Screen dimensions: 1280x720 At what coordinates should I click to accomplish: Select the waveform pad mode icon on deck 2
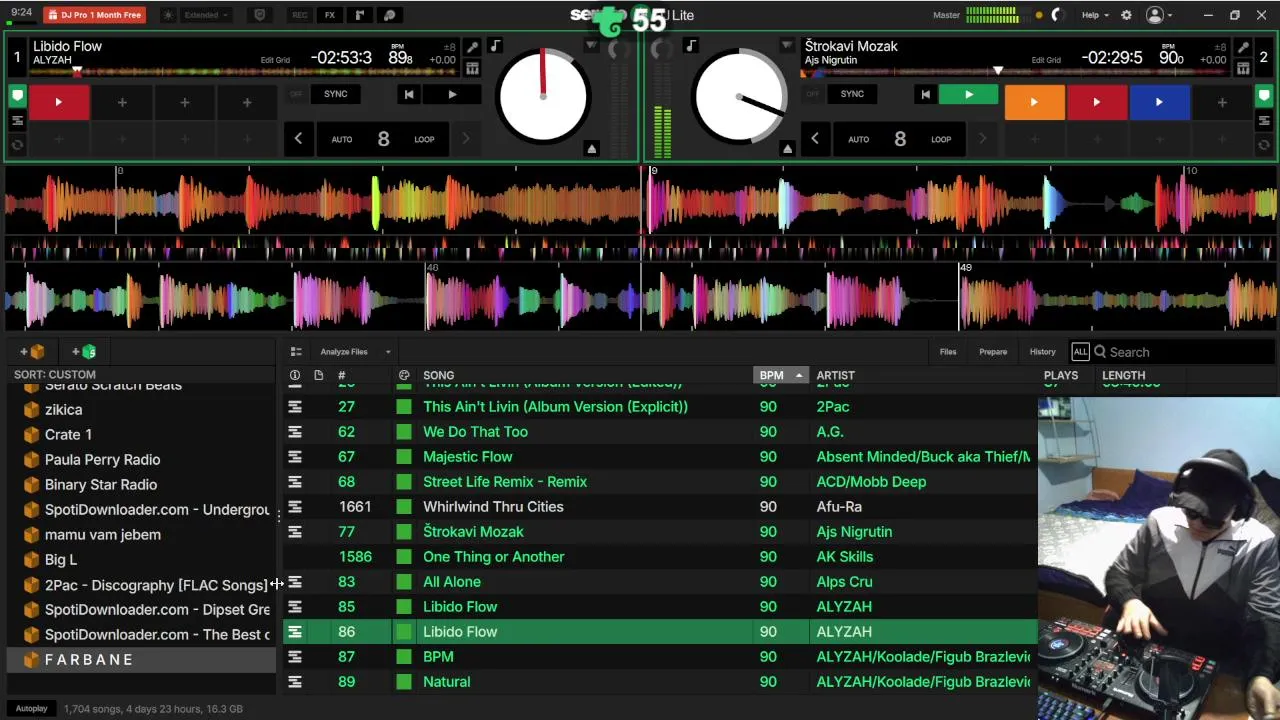point(1264,121)
